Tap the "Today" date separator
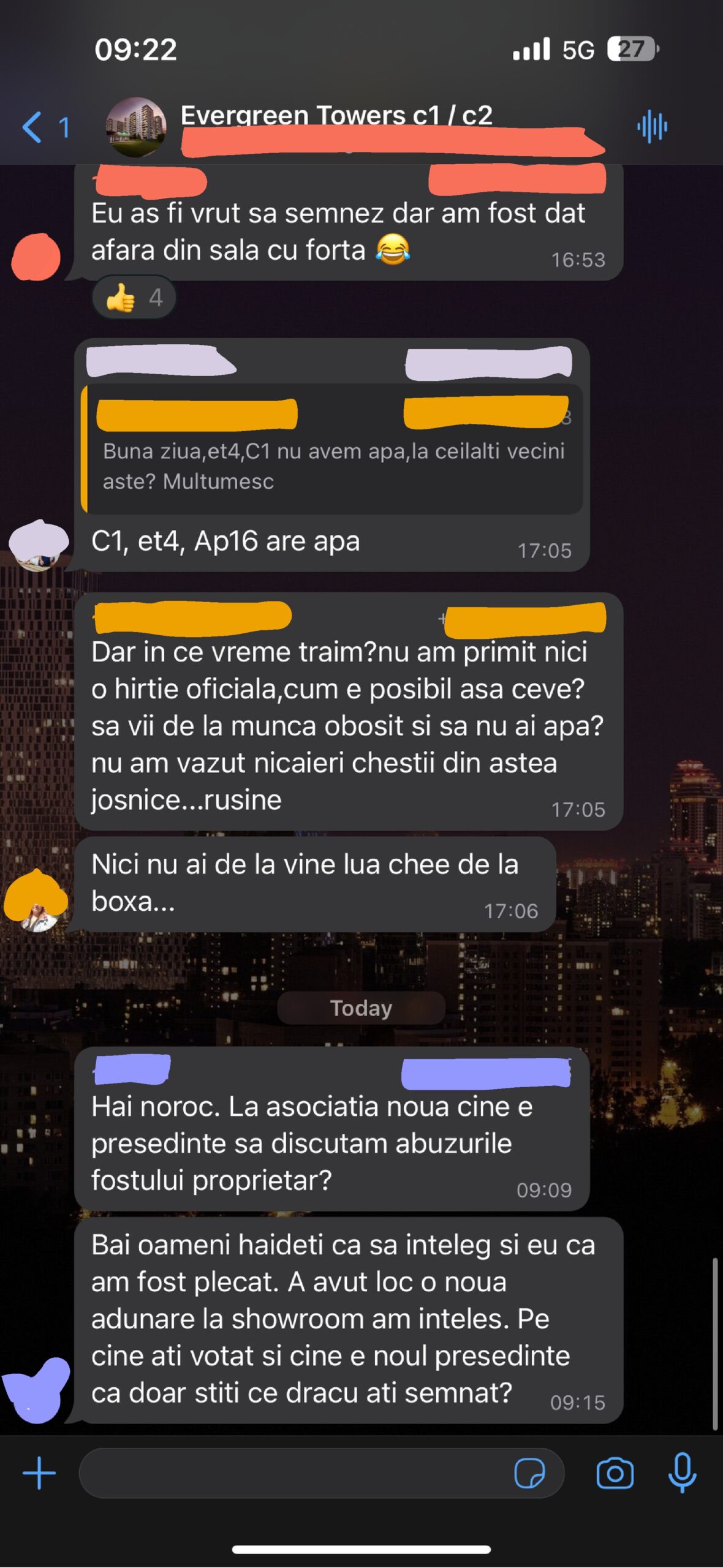The height and width of the screenshot is (1568, 723). (362, 1008)
